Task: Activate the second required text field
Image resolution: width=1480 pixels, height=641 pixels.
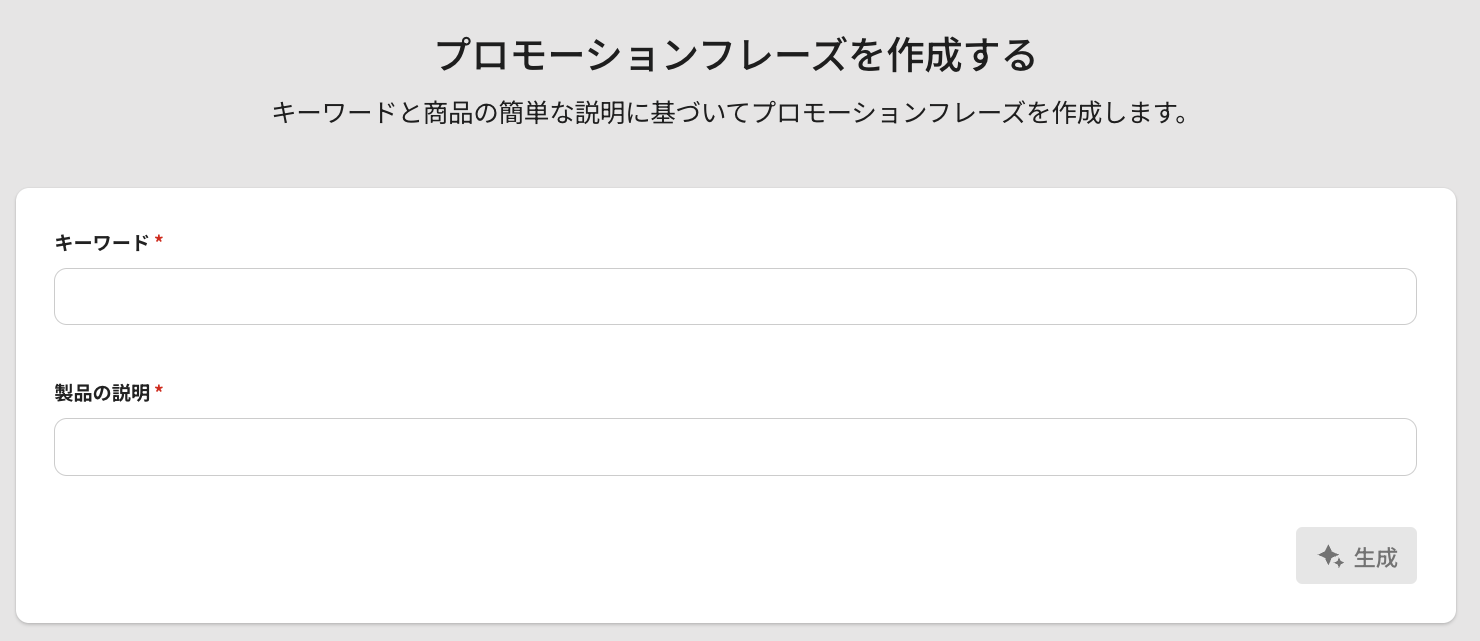Action: point(735,447)
